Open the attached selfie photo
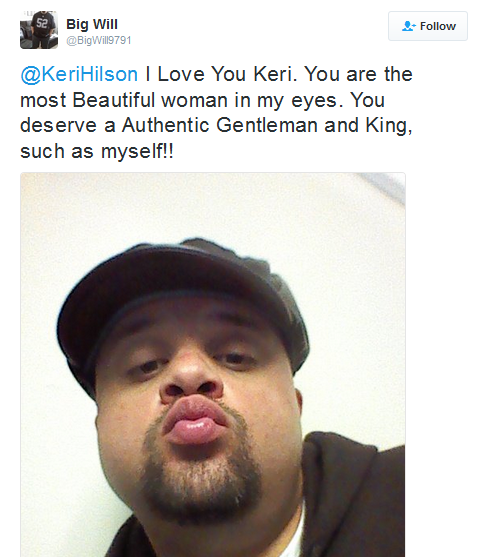The image size is (490, 557). (213, 364)
